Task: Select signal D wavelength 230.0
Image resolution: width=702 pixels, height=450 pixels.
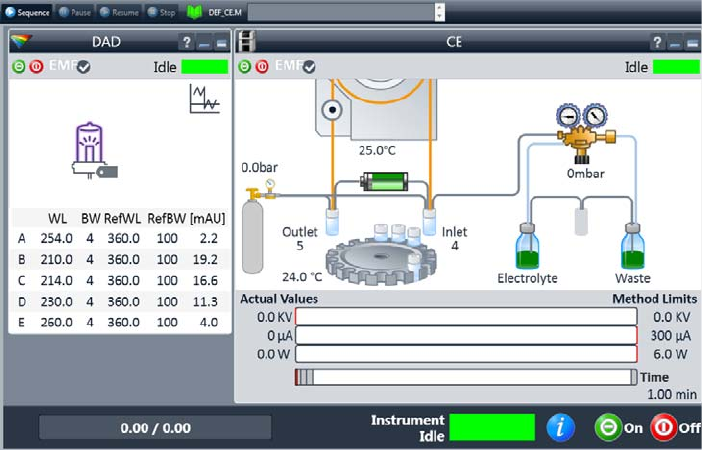Action: tap(56, 301)
